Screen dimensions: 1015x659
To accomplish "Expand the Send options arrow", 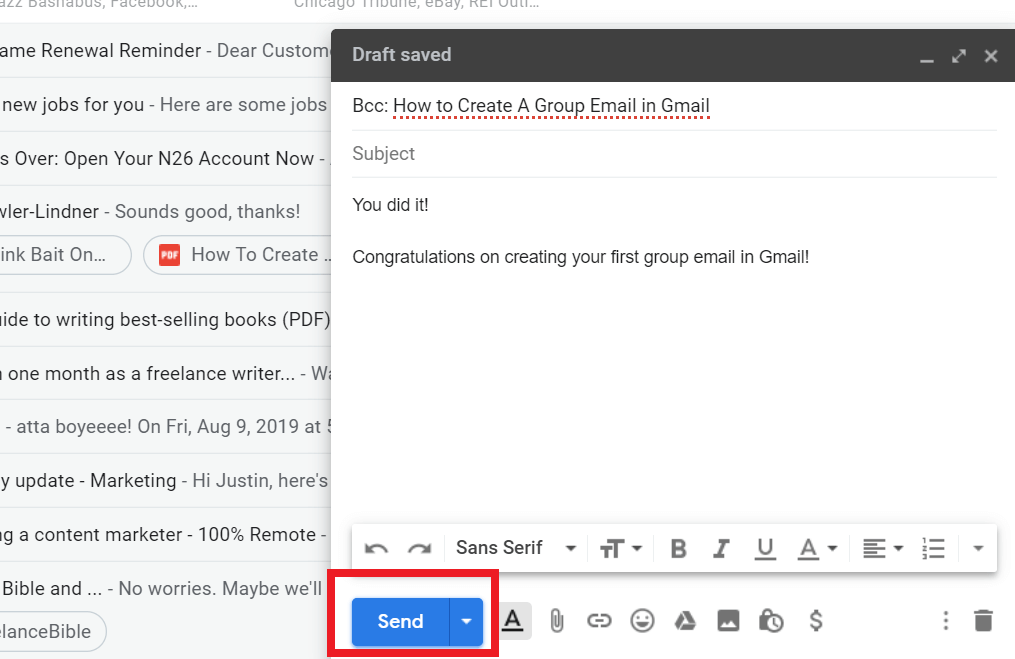I will tap(465, 621).
